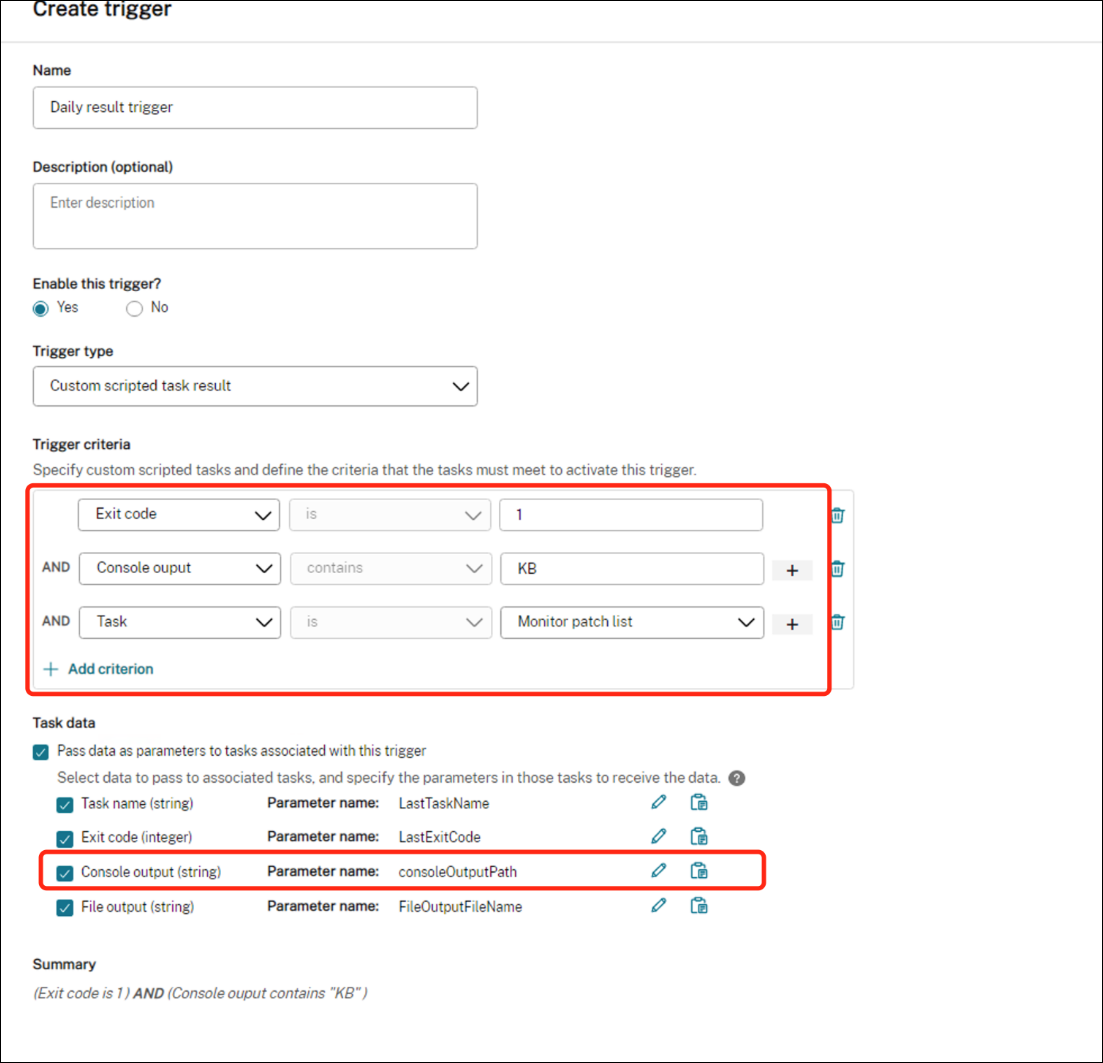Delete the Console output criterion row
The image size is (1103, 1063).
(838, 569)
